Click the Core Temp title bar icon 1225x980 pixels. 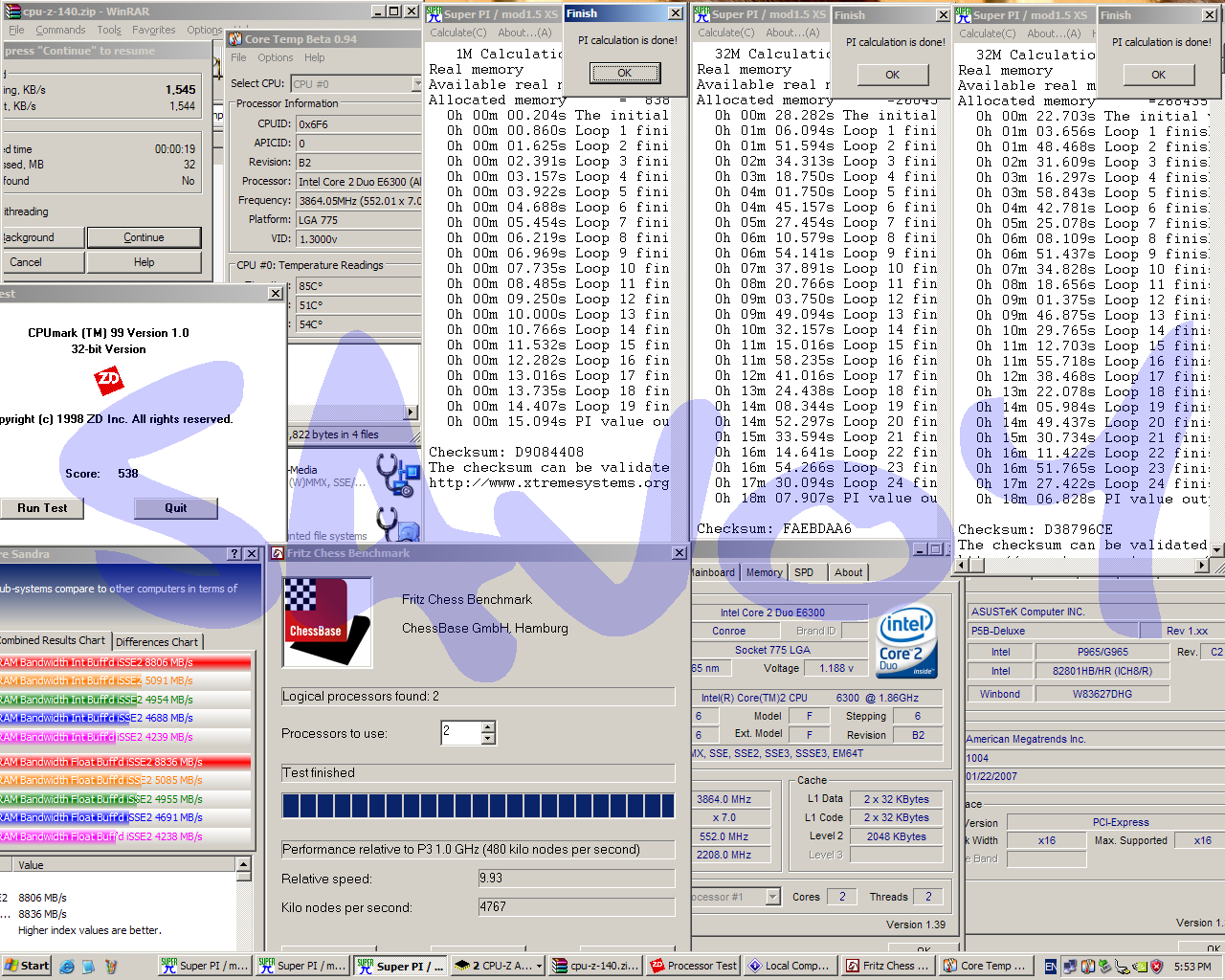pos(235,39)
